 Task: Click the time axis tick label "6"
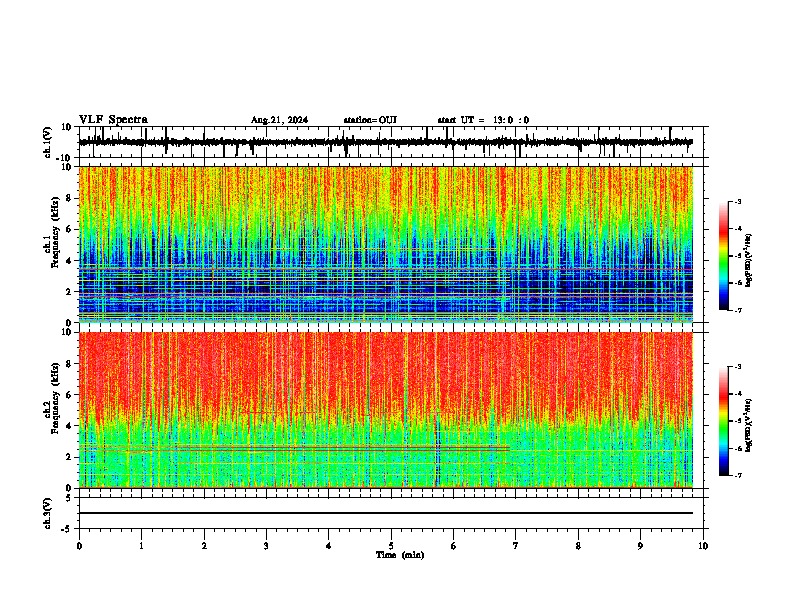(x=454, y=546)
